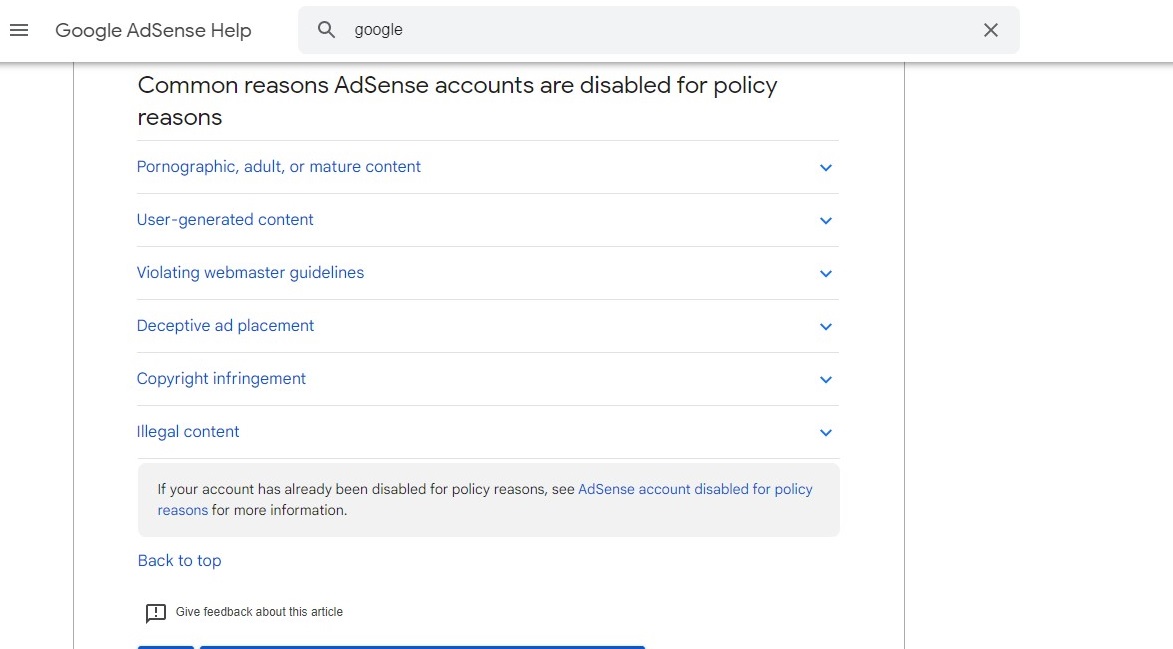Expand Illegal content section
Image resolution: width=1173 pixels, height=649 pixels.
point(487,432)
